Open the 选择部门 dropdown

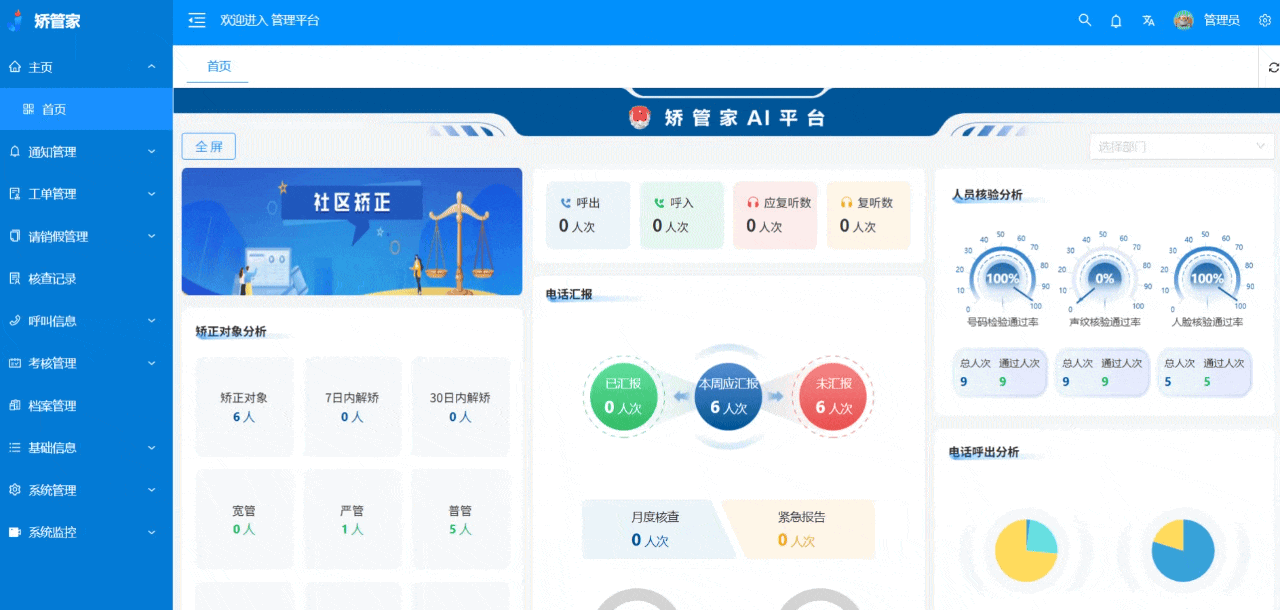point(1182,147)
